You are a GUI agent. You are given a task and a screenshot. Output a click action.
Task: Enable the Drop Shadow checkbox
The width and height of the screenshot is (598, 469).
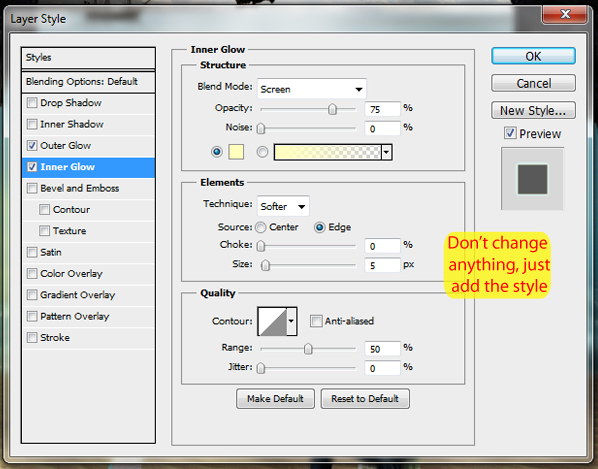pyautogui.click(x=32, y=103)
